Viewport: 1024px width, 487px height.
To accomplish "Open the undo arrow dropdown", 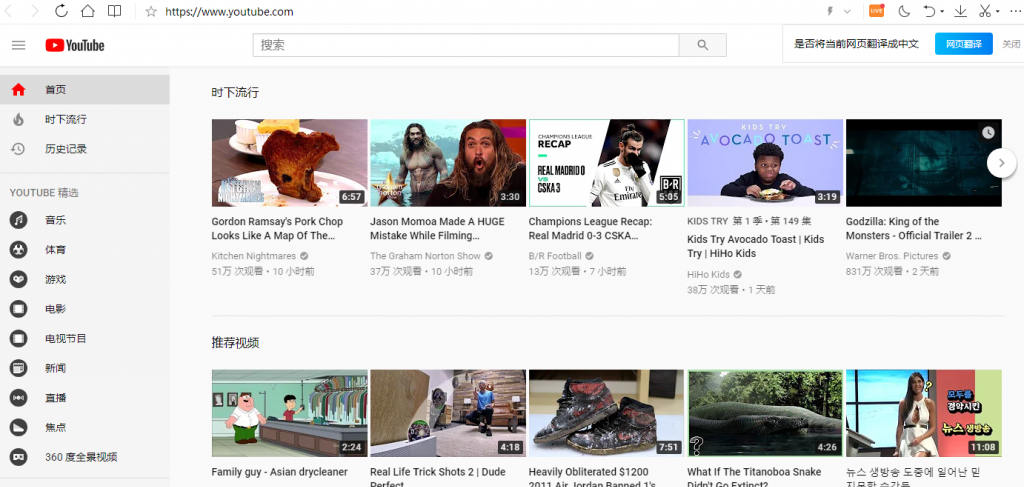I will (942, 12).
